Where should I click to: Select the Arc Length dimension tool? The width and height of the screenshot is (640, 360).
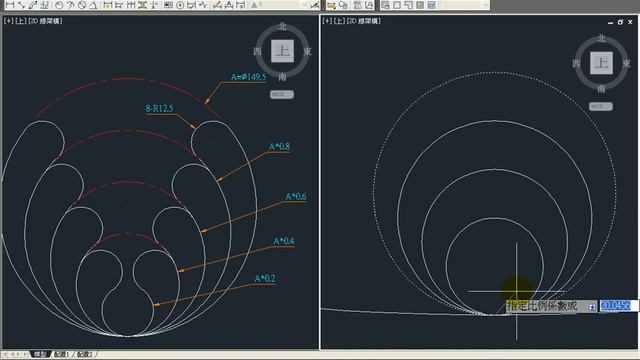[33, 5]
